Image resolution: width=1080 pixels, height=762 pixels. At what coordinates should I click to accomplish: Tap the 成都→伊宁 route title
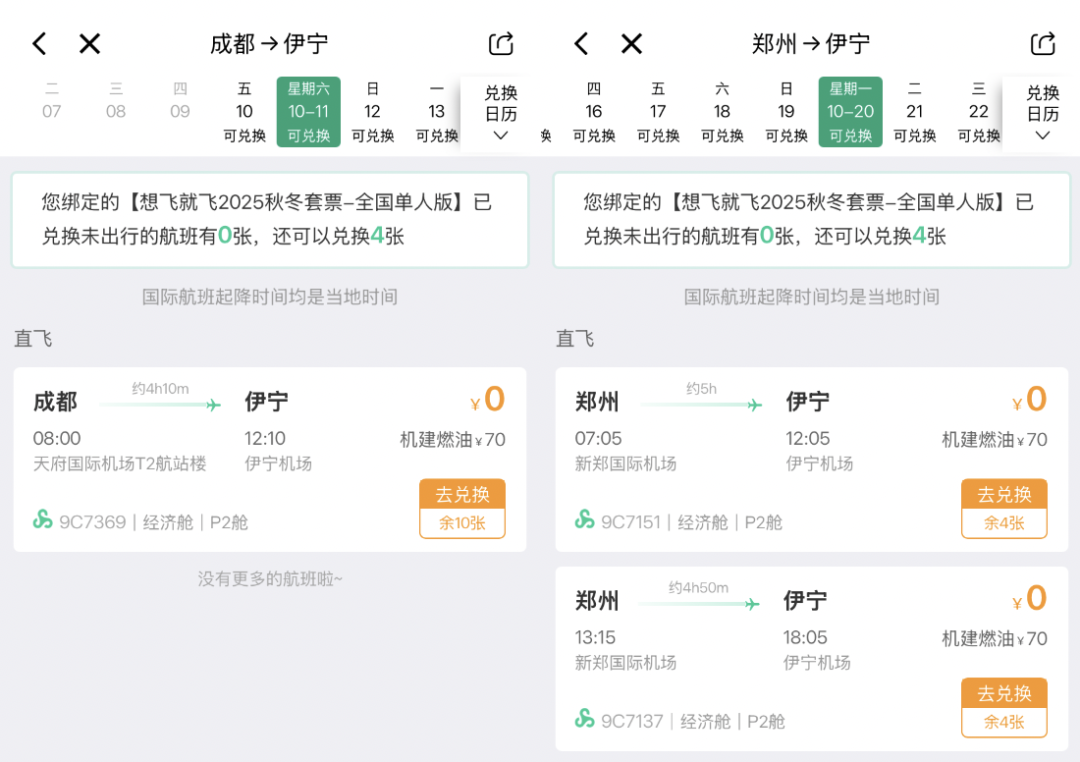click(269, 43)
